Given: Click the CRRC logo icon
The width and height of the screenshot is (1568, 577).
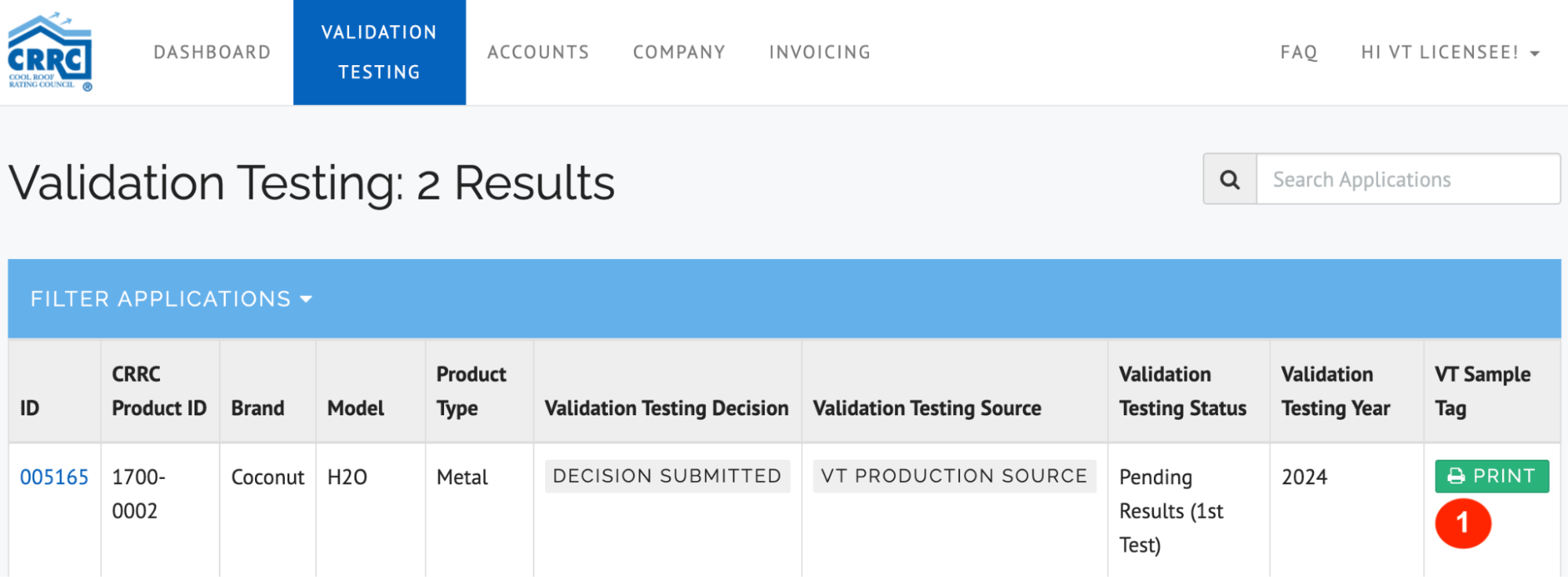Looking at the screenshot, I should [50, 52].
